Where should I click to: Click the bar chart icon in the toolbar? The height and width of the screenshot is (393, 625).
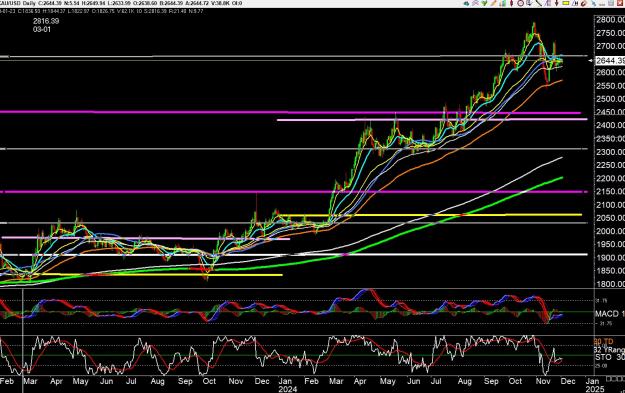(x=503, y=3)
